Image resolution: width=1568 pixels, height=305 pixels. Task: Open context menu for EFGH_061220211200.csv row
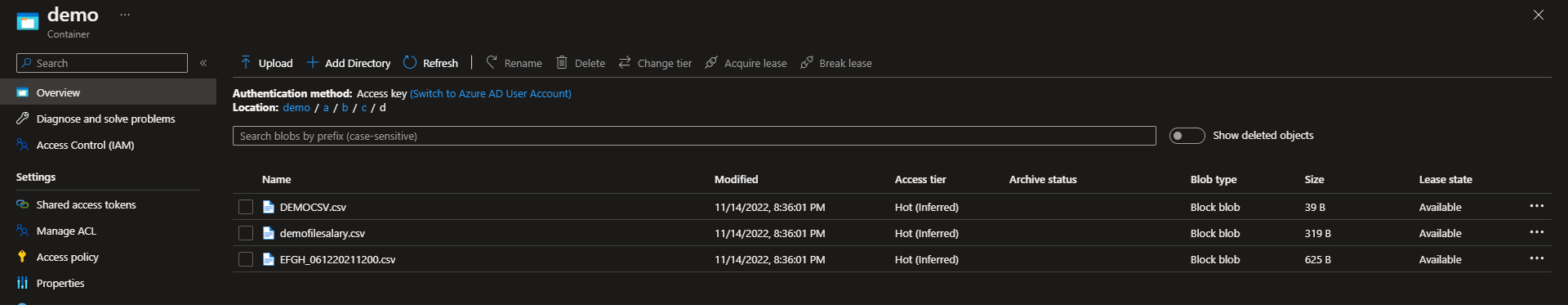pos(1536,258)
